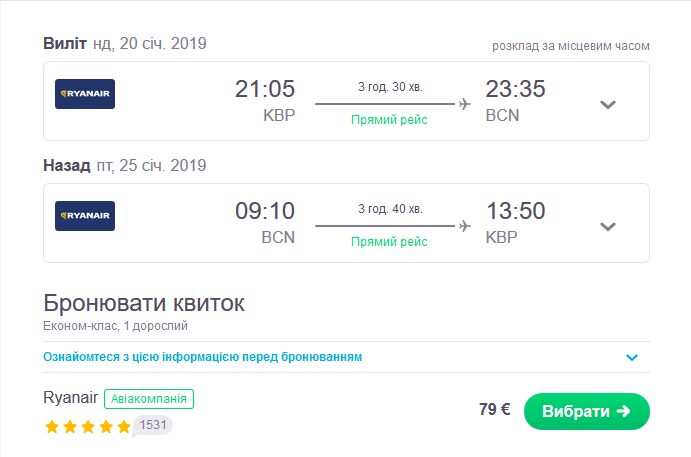Open 'Ознайомтеся з цією інформацією' link
Image resolution: width=691 pixels, height=457 pixels.
[203, 357]
